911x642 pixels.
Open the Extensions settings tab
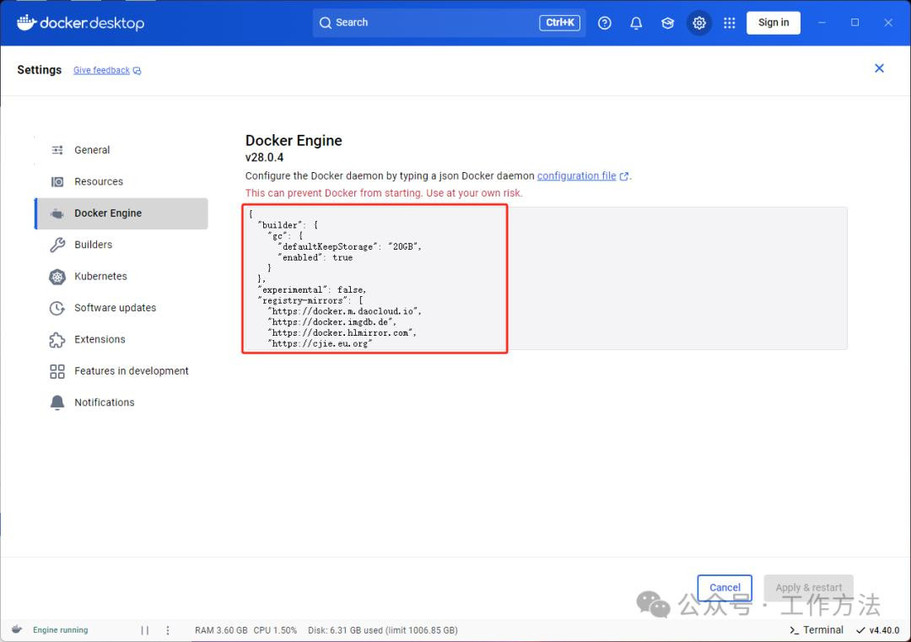tap(121, 339)
